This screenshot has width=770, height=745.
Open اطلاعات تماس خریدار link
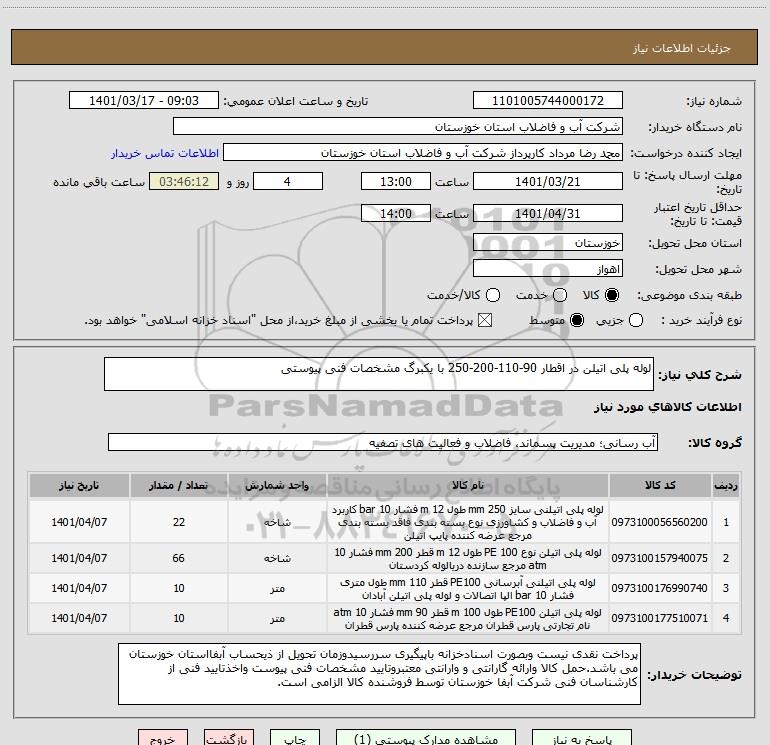(165, 153)
